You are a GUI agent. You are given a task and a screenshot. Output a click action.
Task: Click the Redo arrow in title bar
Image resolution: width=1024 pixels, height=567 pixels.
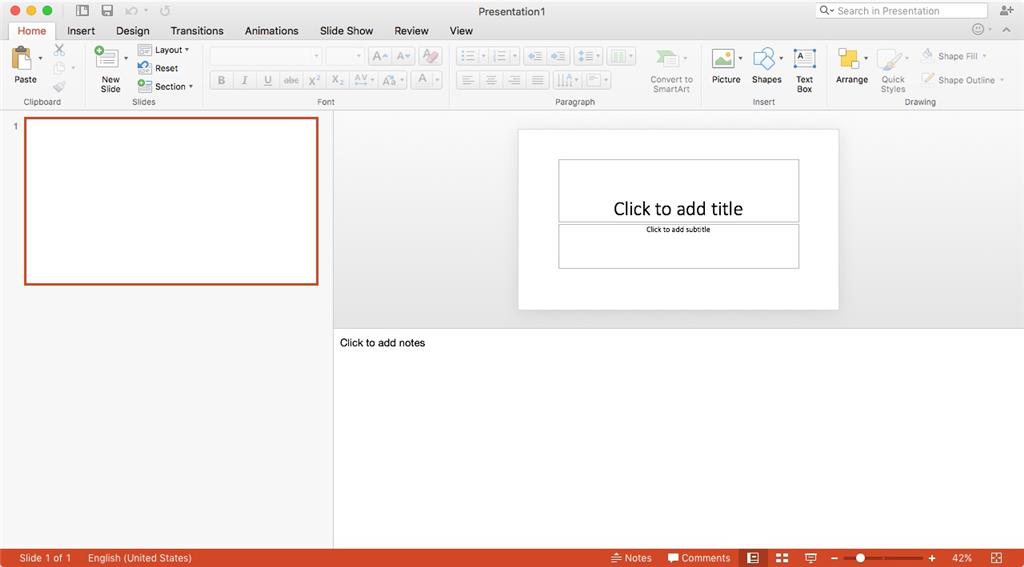[x=165, y=10]
